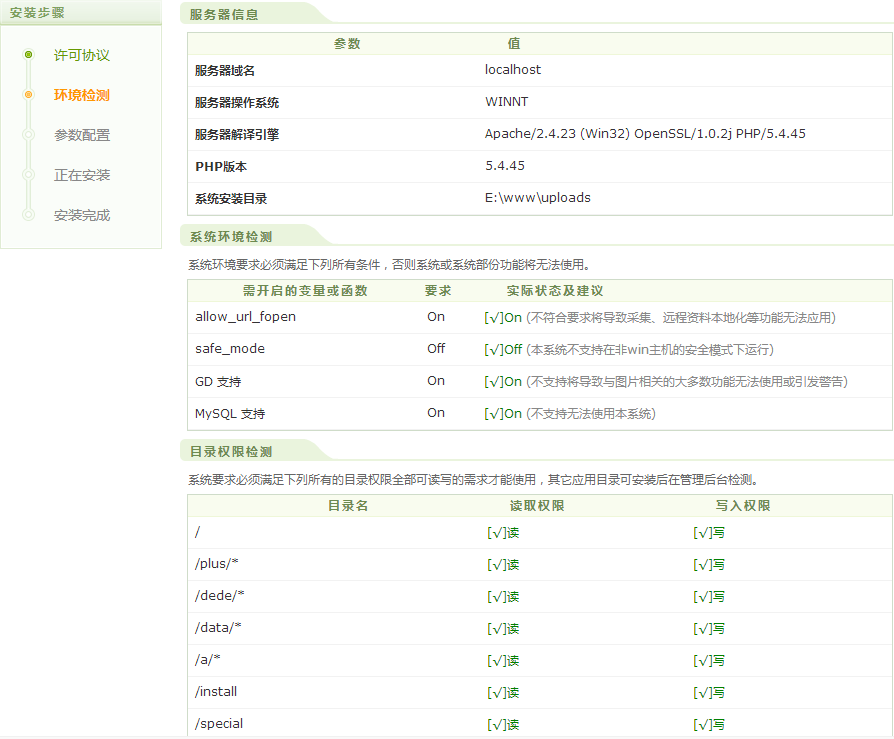Click the step bullet beside 参数配置
Screen dimensions: 894x739
[29, 135]
